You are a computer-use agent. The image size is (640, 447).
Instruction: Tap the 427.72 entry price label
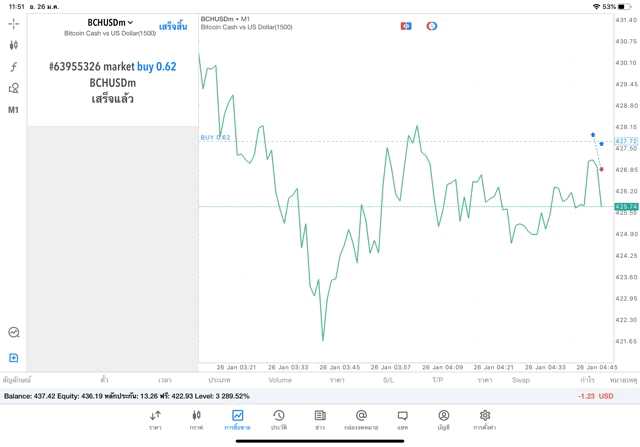pyautogui.click(x=626, y=141)
